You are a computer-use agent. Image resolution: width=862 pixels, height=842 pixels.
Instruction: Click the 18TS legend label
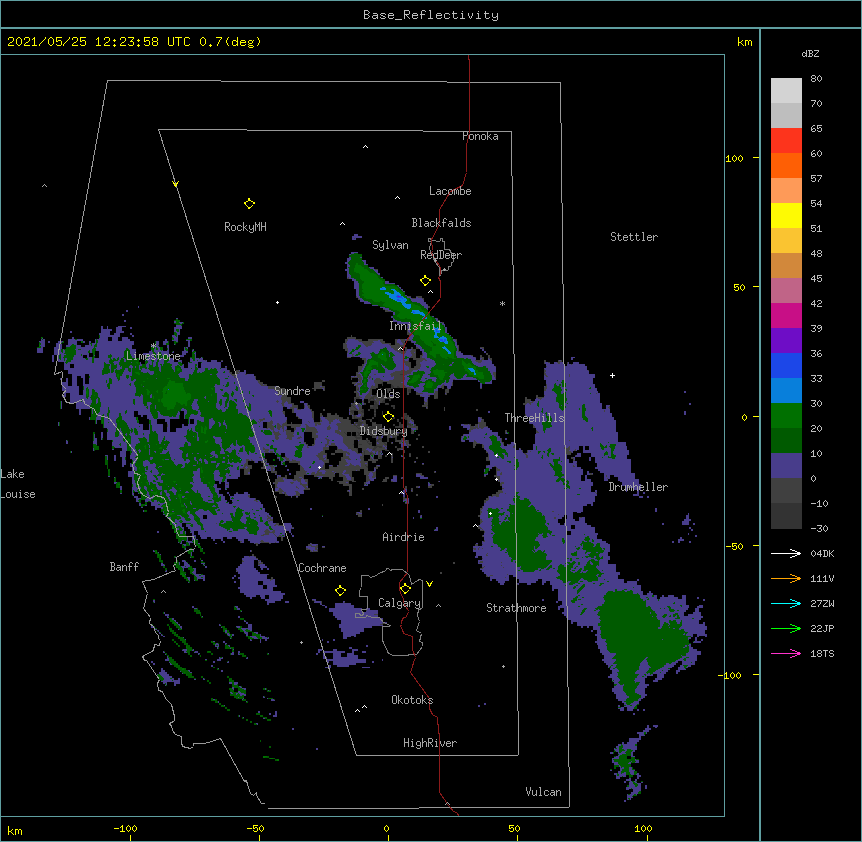(822, 653)
